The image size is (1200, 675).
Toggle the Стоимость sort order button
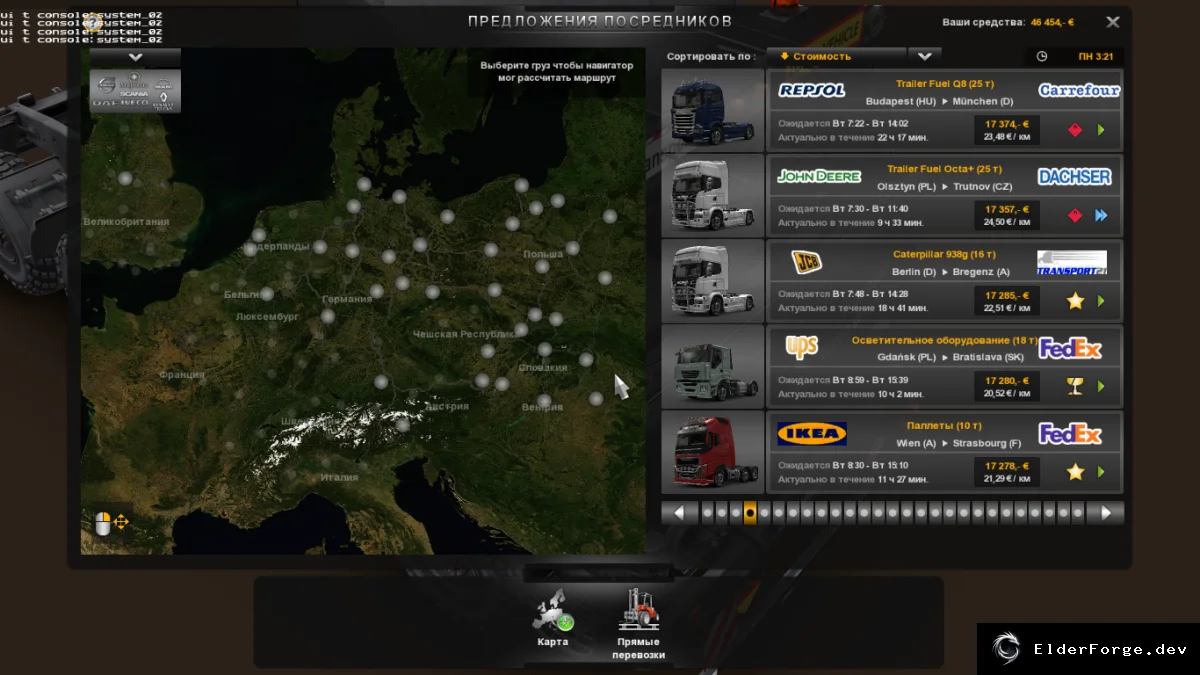coord(836,56)
